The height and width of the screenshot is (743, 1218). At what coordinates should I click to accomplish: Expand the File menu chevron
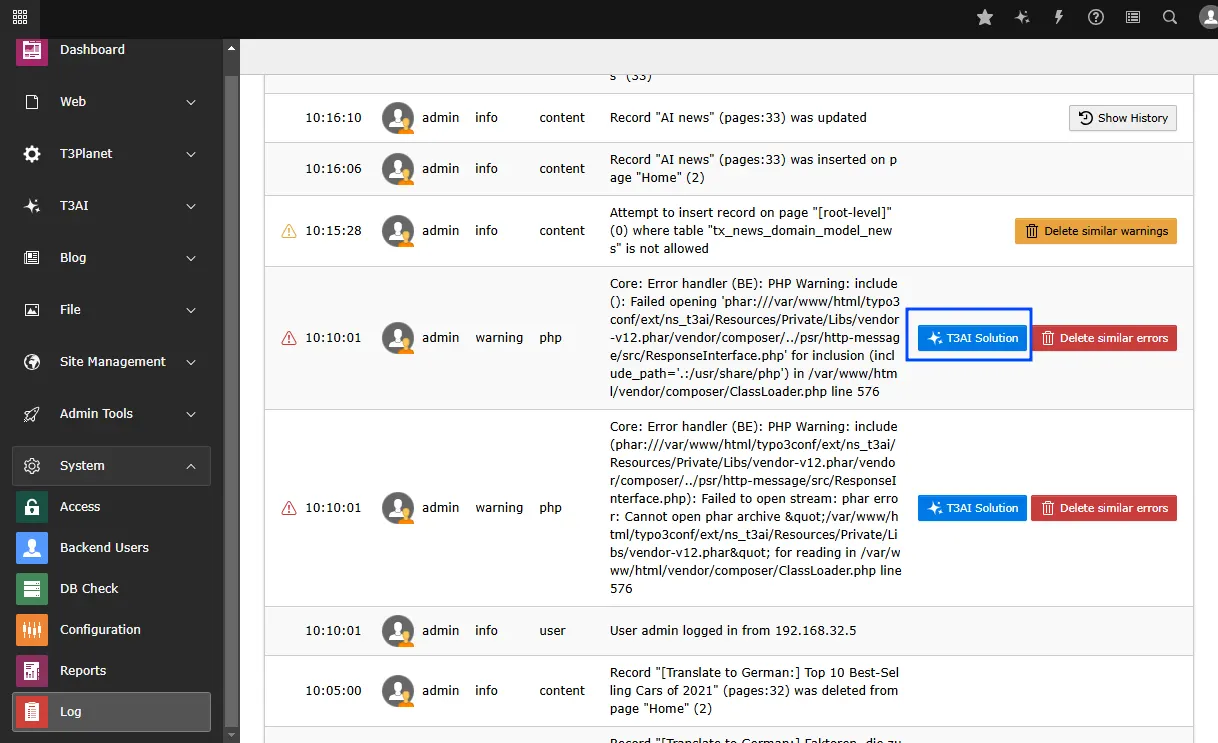tap(191, 310)
